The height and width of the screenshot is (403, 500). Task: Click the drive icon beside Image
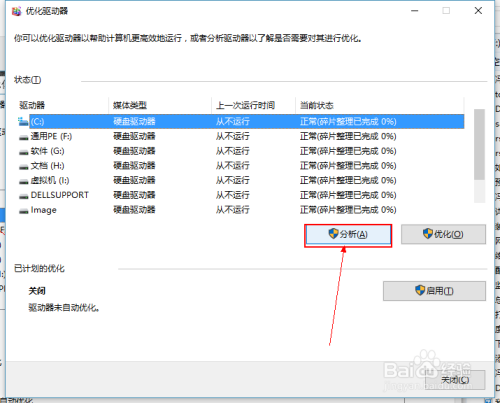click(23, 211)
